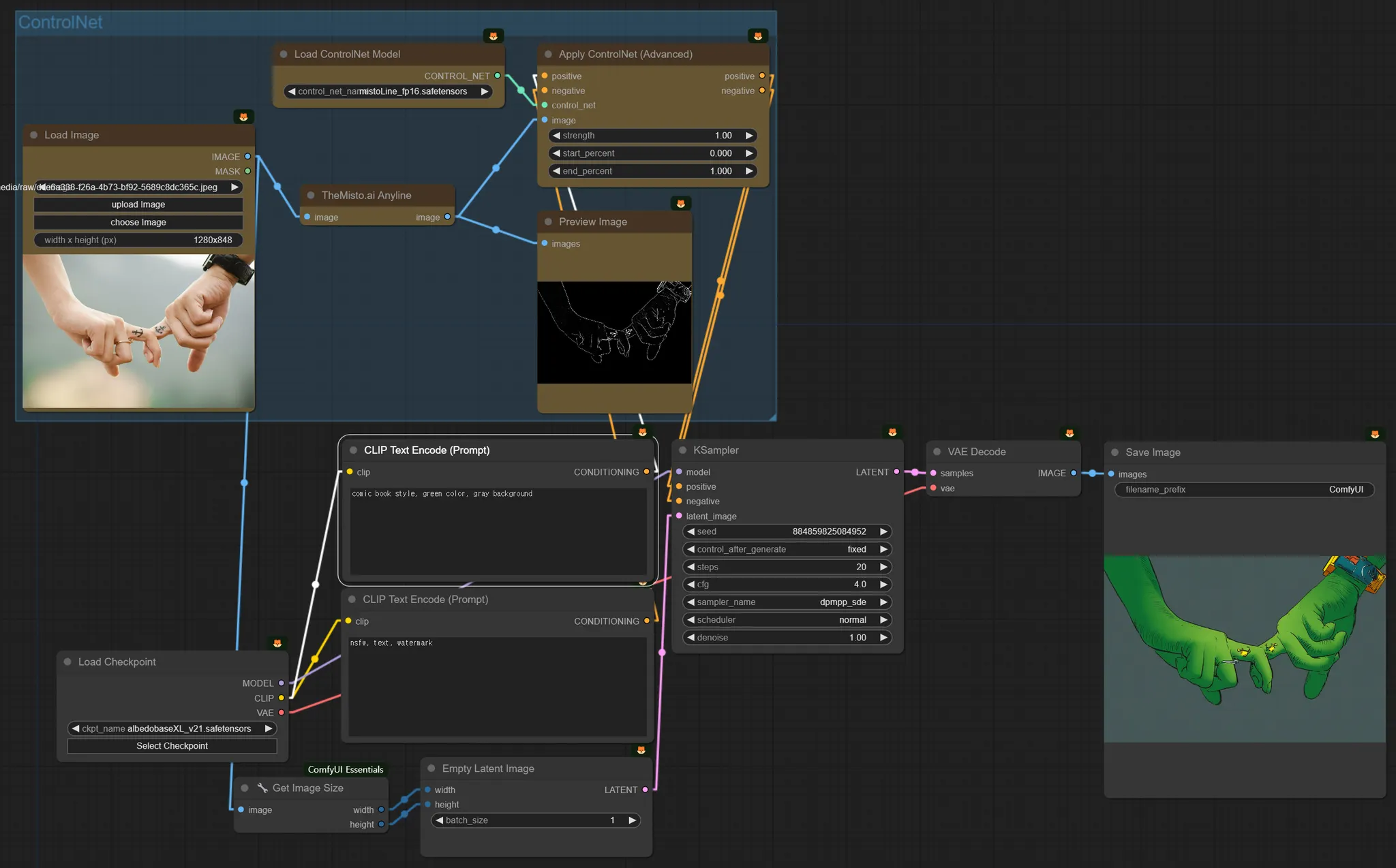Open ckpt_name albedobaseXL checkpoint dropdown
Image resolution: width=1396 pixels, height=868 pixels.
click(172, 728)
